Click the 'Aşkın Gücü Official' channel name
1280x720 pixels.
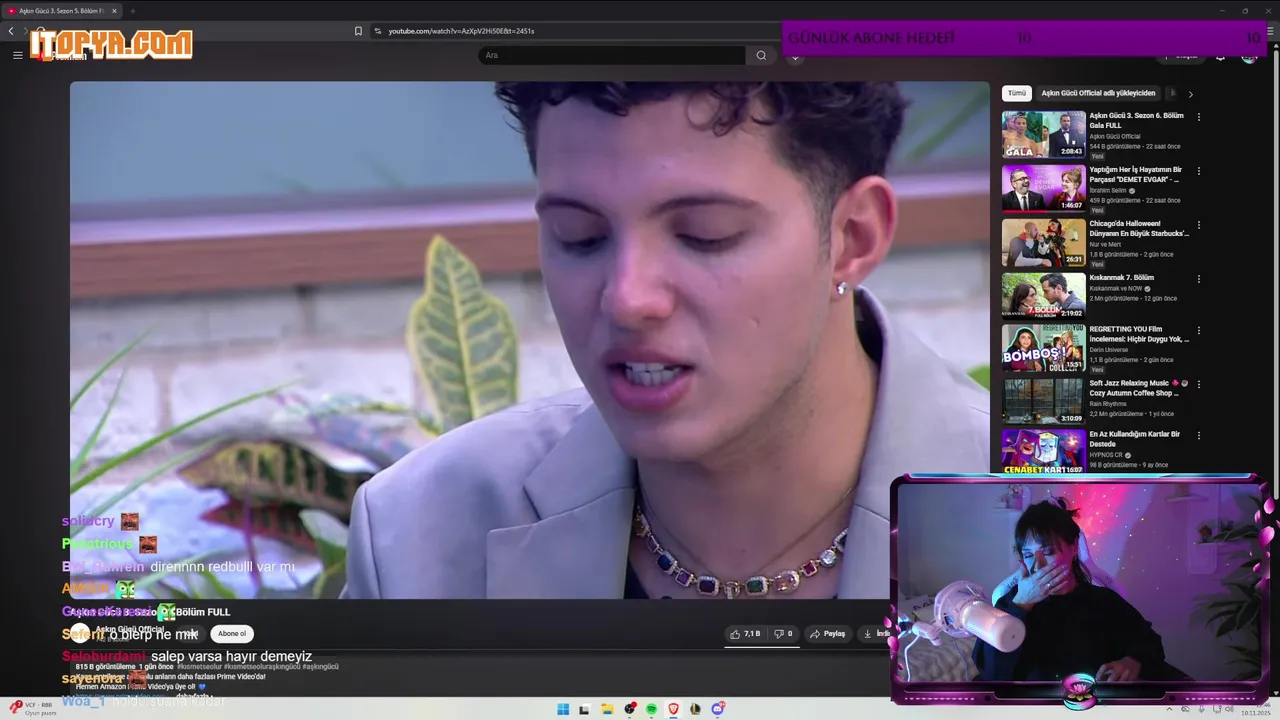coord(130,629)
